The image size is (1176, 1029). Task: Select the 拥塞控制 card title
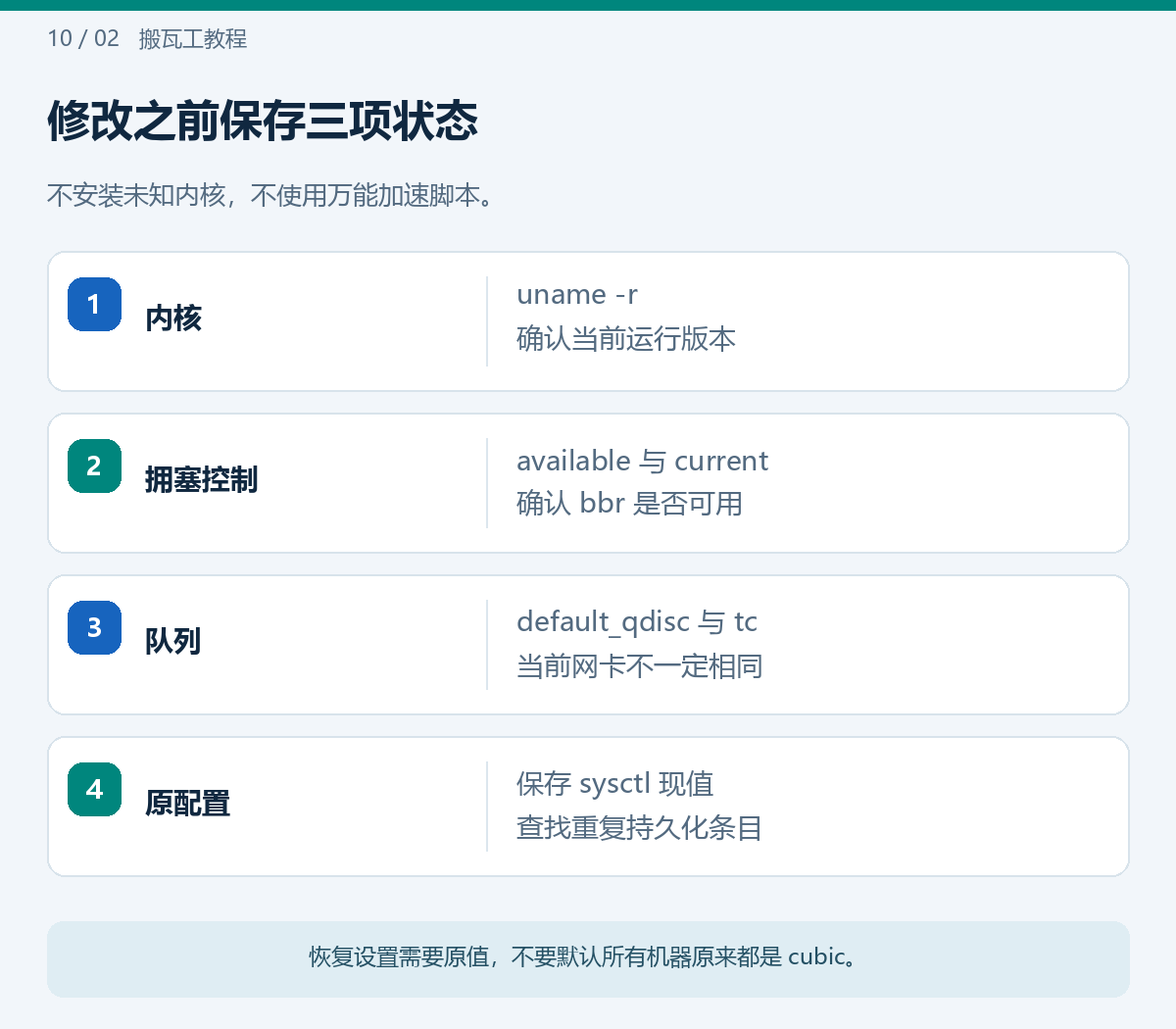(202, 480)
